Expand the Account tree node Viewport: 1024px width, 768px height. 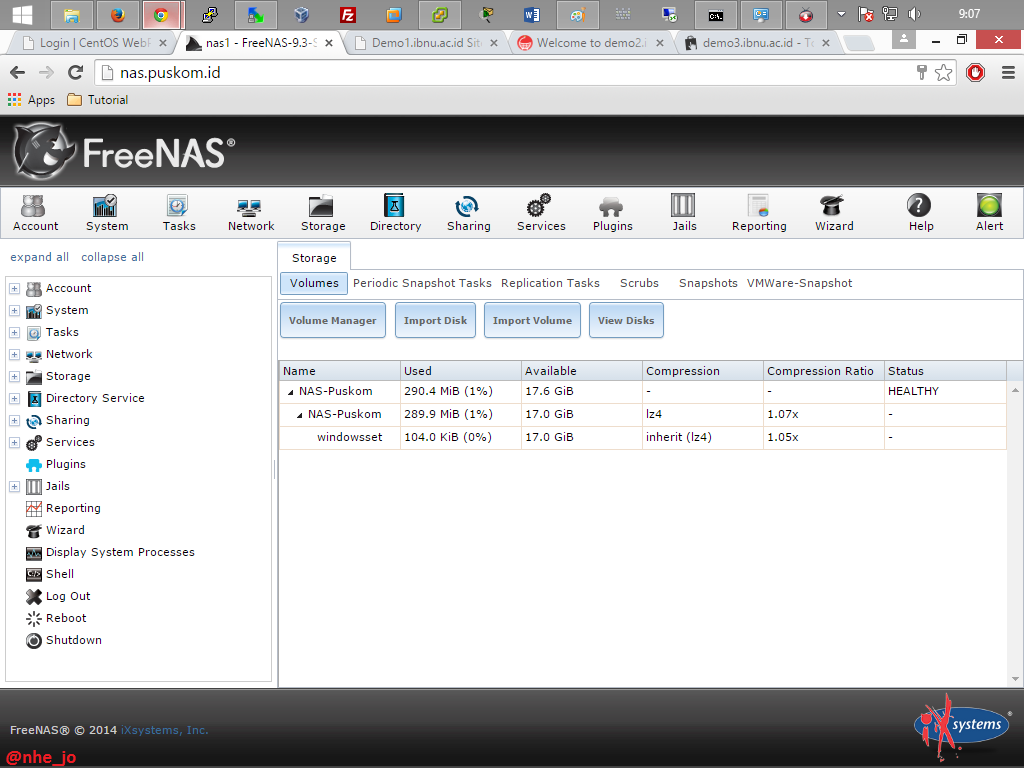(x=14, y=289)
